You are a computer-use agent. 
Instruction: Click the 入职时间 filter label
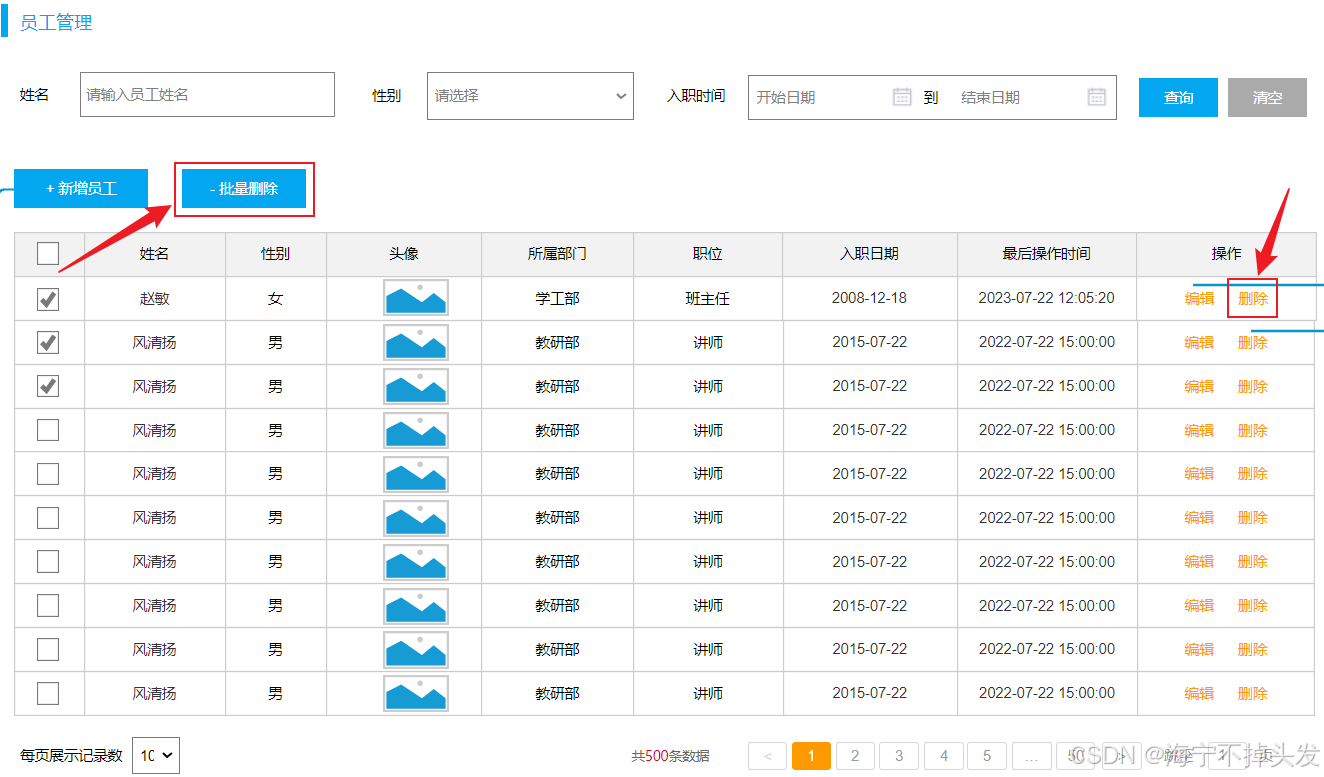[696, 96]
